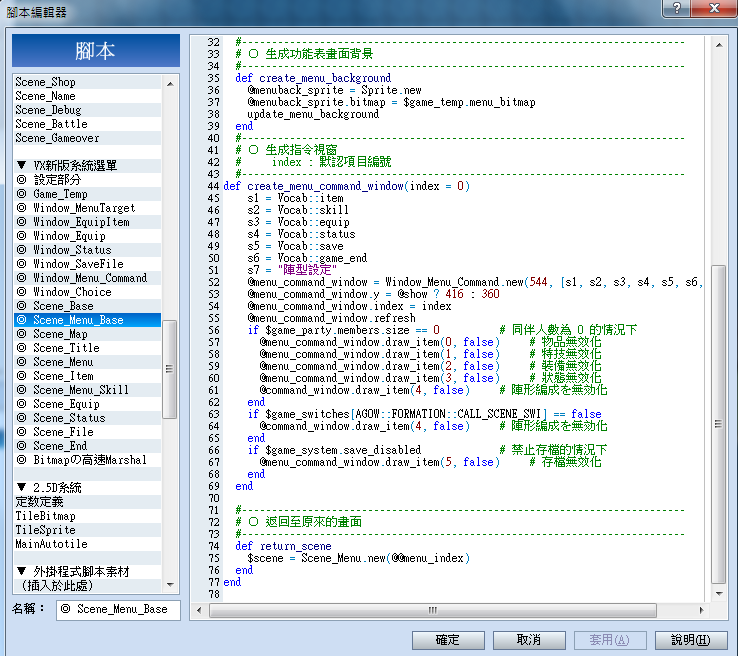Select the Bitmapの高速Marshal script entry
Screen dimensions: 738x656
[x=88, y=460]
